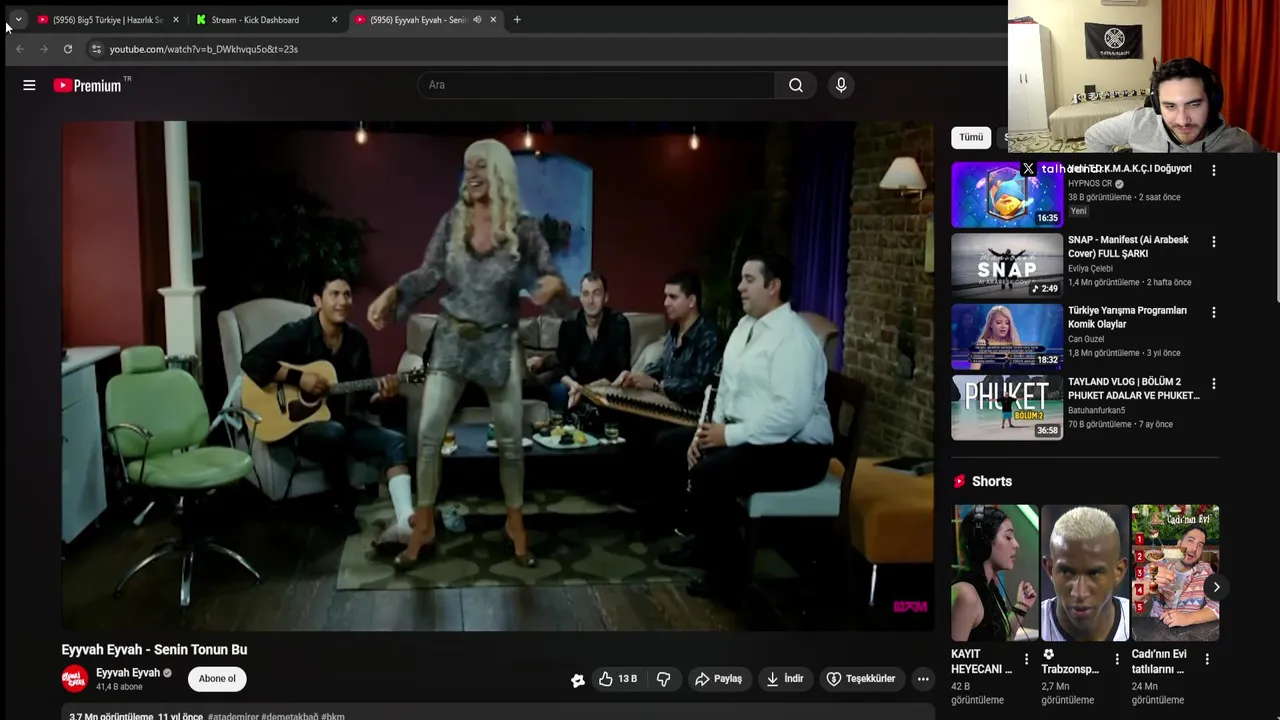The width and height of the screenshot is (1280, 720).
Task: Open the KAYIT HEYECANI short thumbnail
Action: point(995,573)
